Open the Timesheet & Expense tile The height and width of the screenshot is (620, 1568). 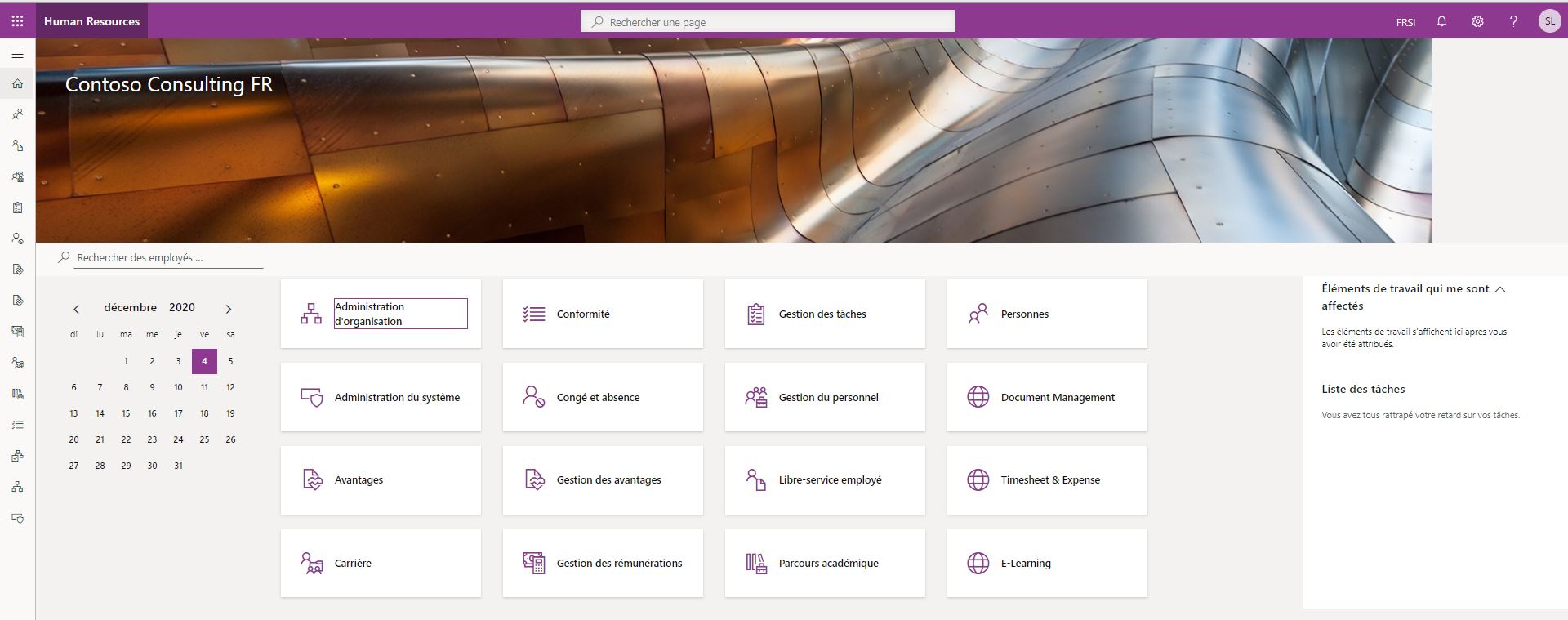[1047, 480]
